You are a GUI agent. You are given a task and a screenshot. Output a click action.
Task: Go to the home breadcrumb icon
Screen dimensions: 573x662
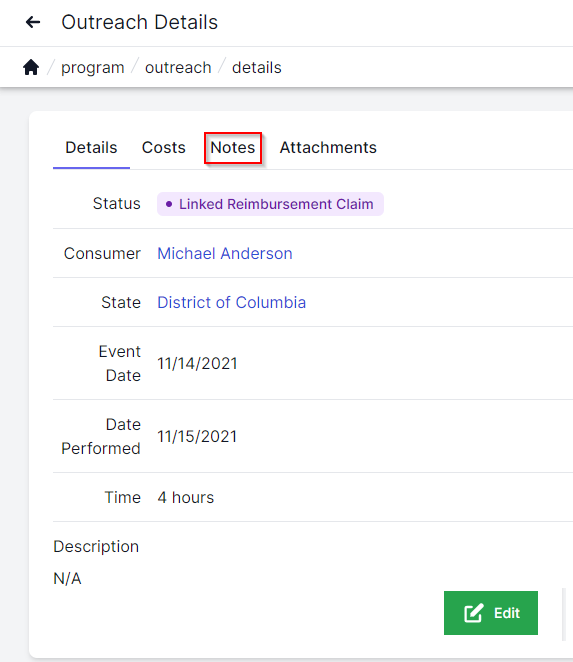tap(31, 67)
